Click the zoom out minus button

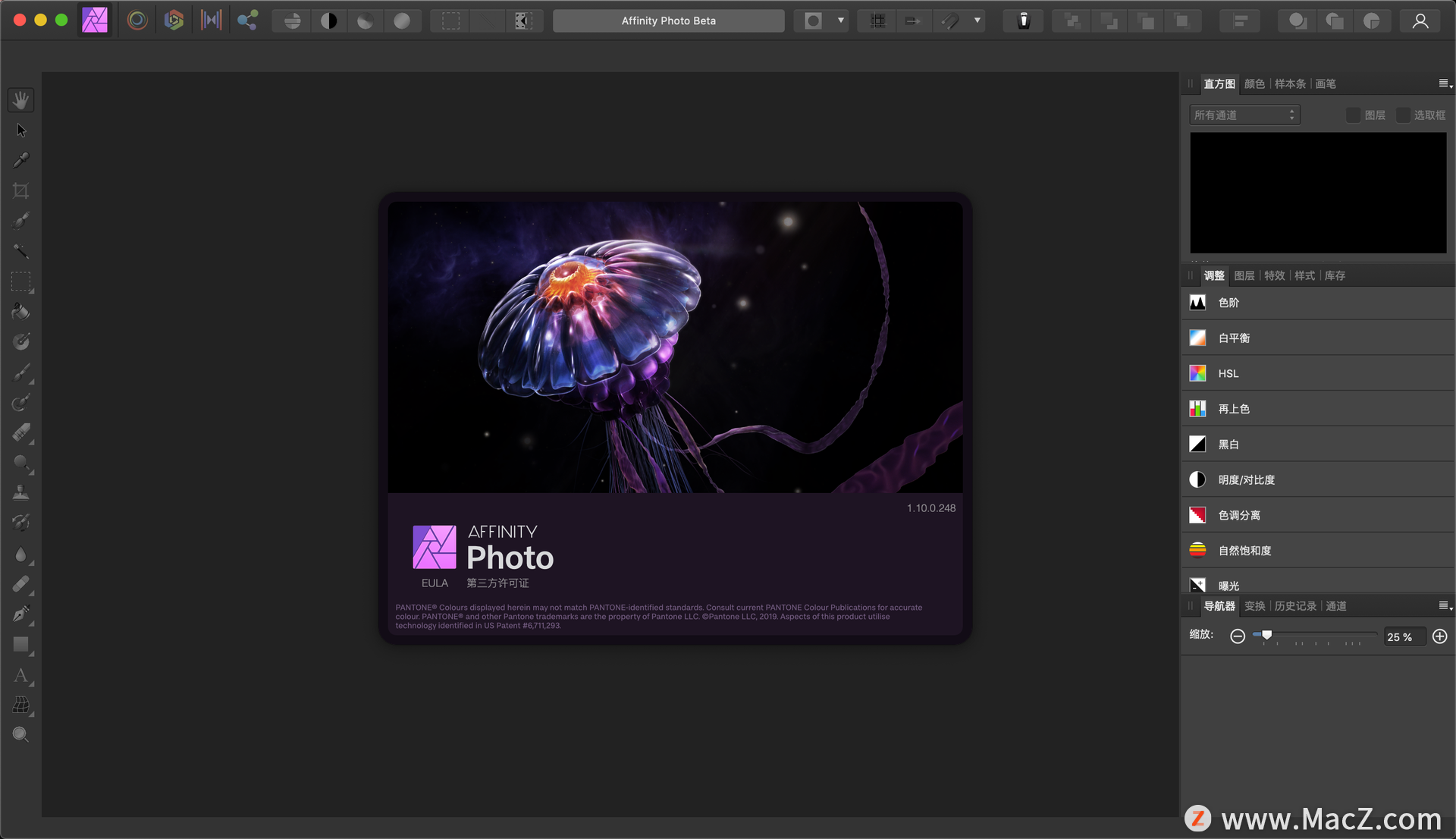coord(1238,636)
